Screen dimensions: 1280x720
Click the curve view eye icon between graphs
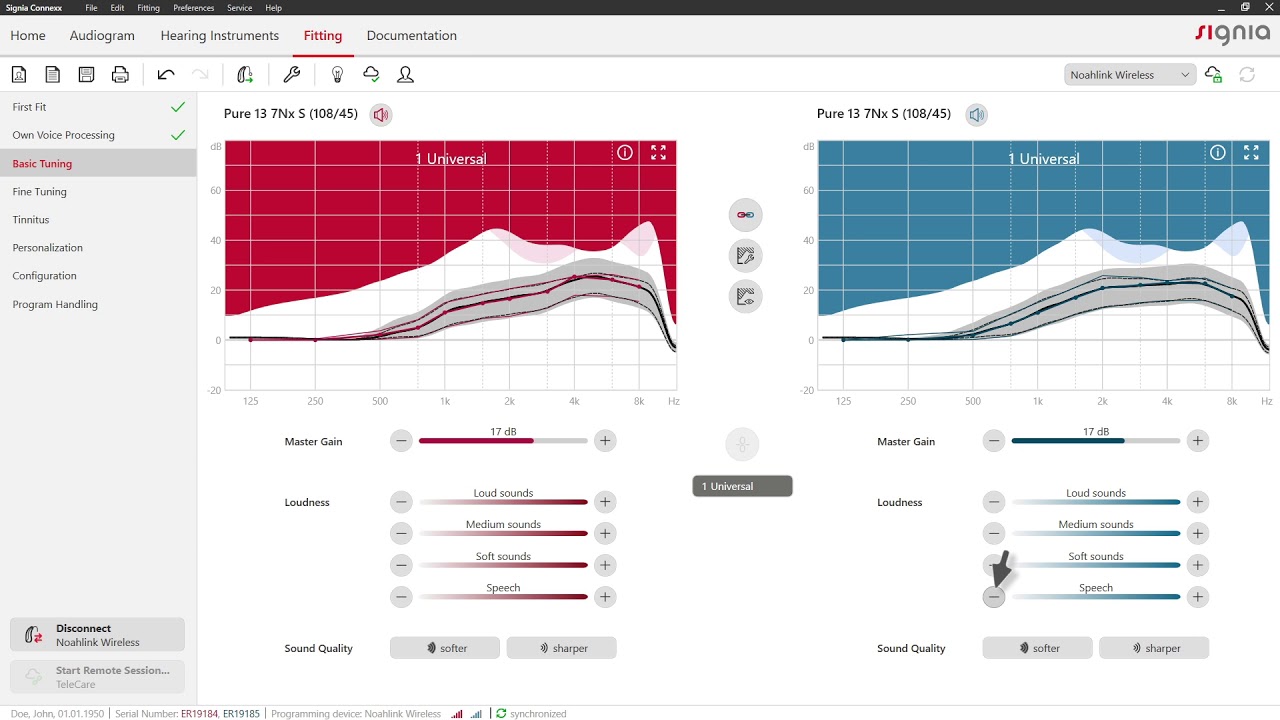[745, 297]
